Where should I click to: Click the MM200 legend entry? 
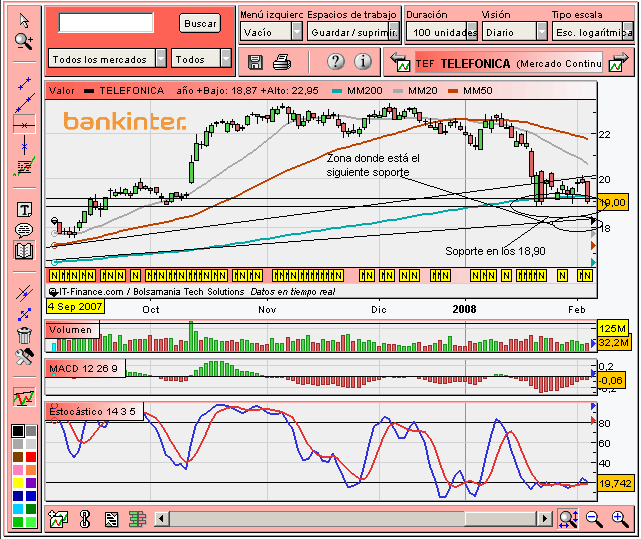358,91
